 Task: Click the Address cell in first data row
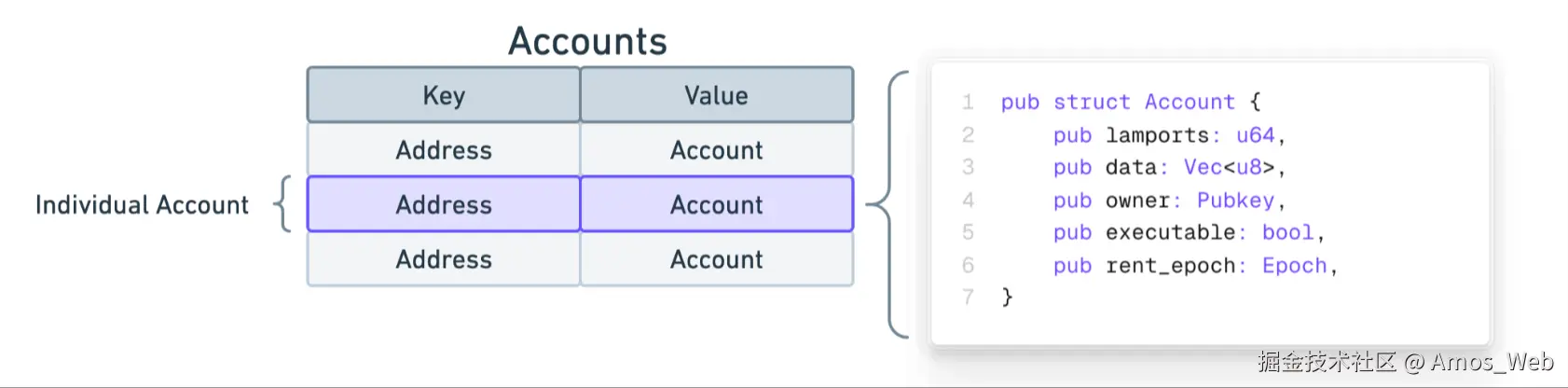[x=444, y=150]
